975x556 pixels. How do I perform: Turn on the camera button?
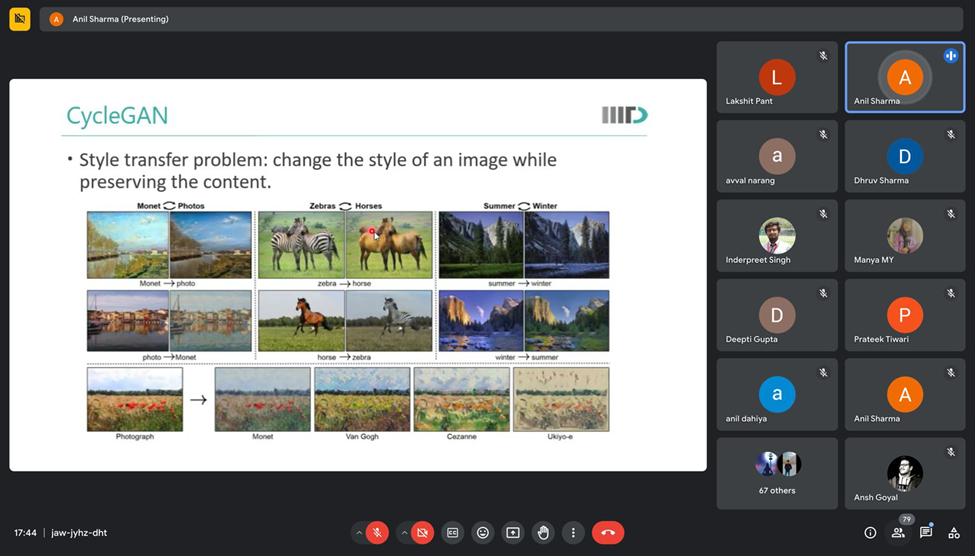pos(422,533)
